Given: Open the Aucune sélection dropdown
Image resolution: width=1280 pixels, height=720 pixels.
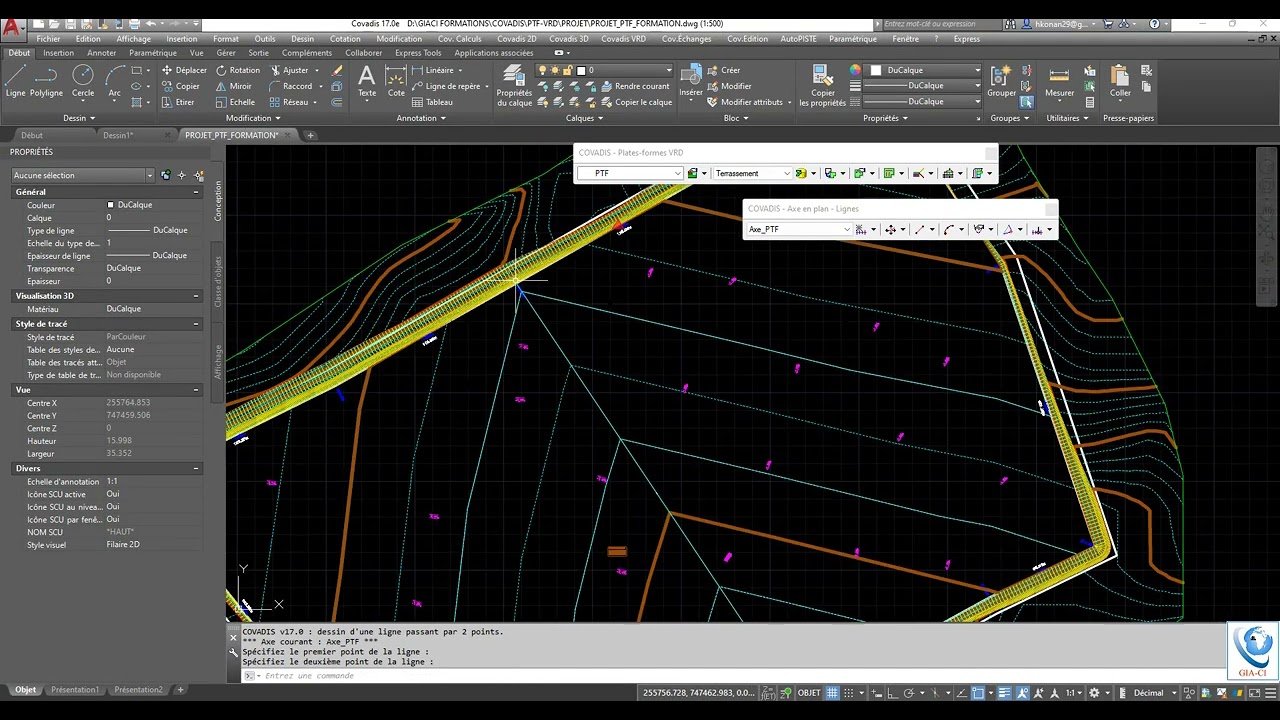Looking at the screenshot, I should pyautogui.click(x=82, y=175).
